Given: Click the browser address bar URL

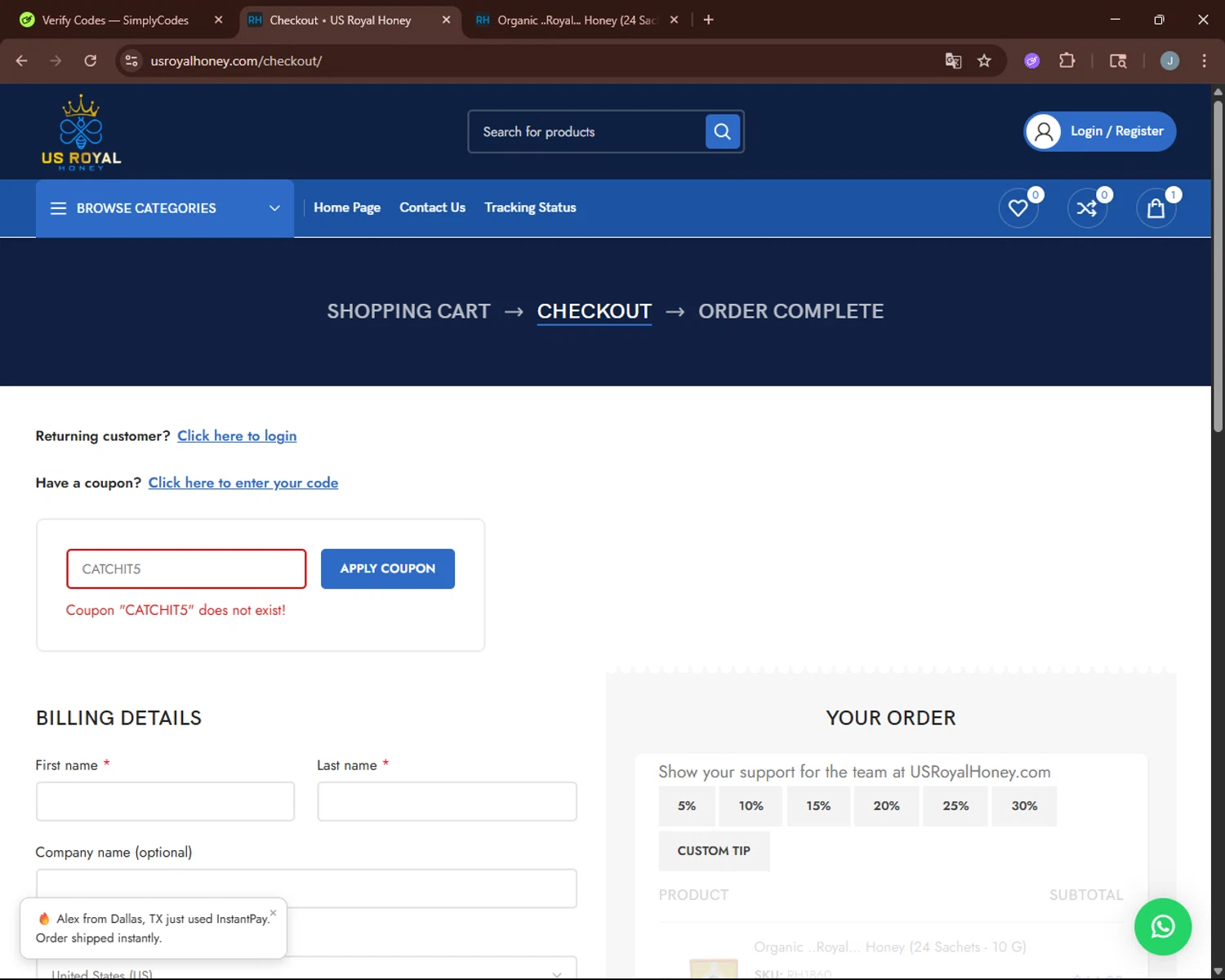Looking at the screenshot, I should [237, 60].
